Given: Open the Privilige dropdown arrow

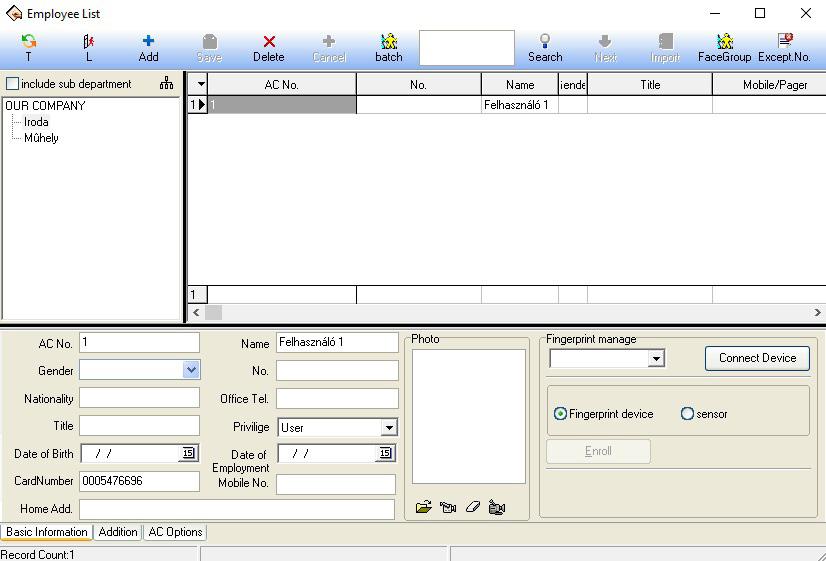Looking at the screenshot, I should tap(389, 427).
